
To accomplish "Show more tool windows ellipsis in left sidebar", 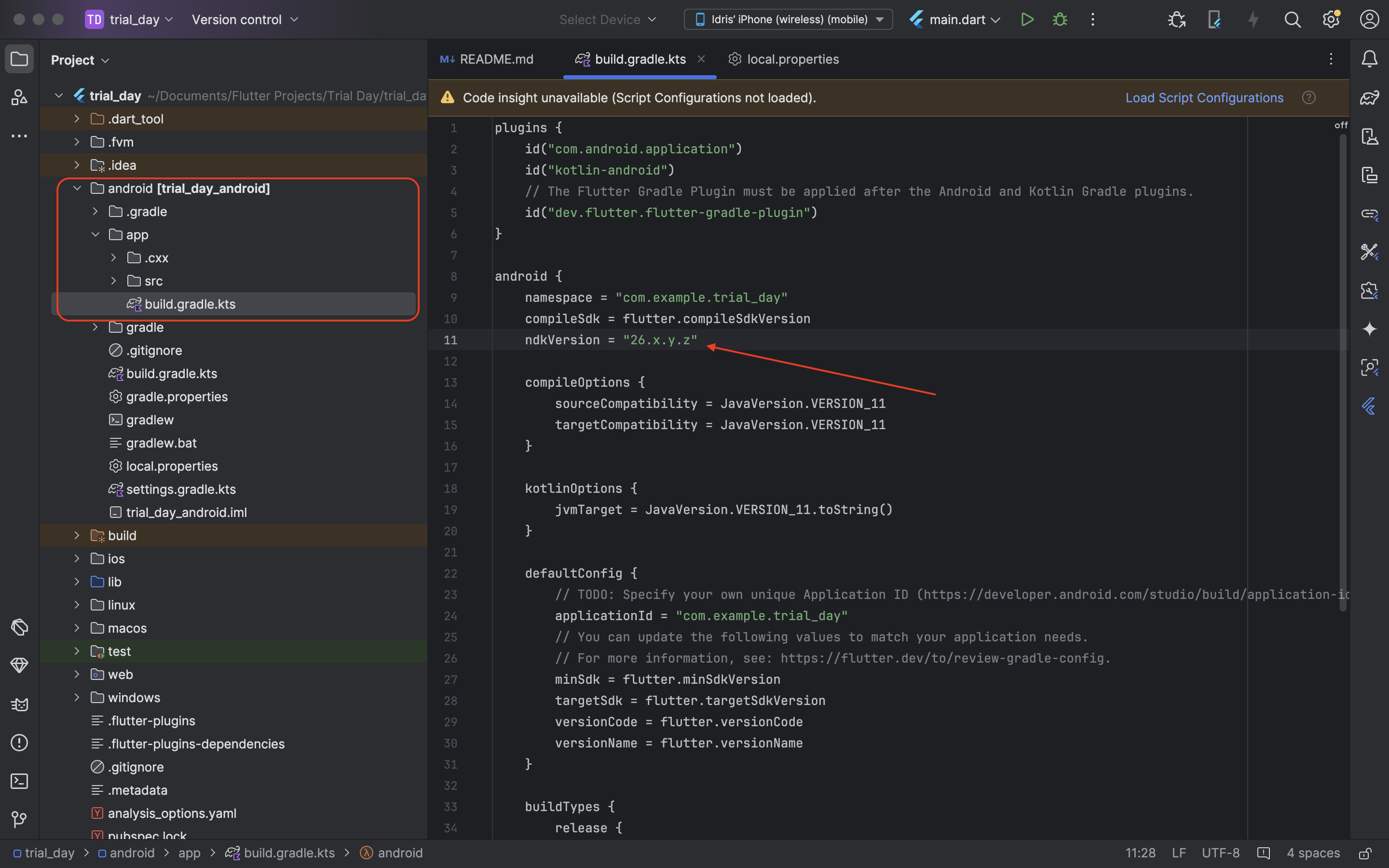I will (x=19, y=136).
